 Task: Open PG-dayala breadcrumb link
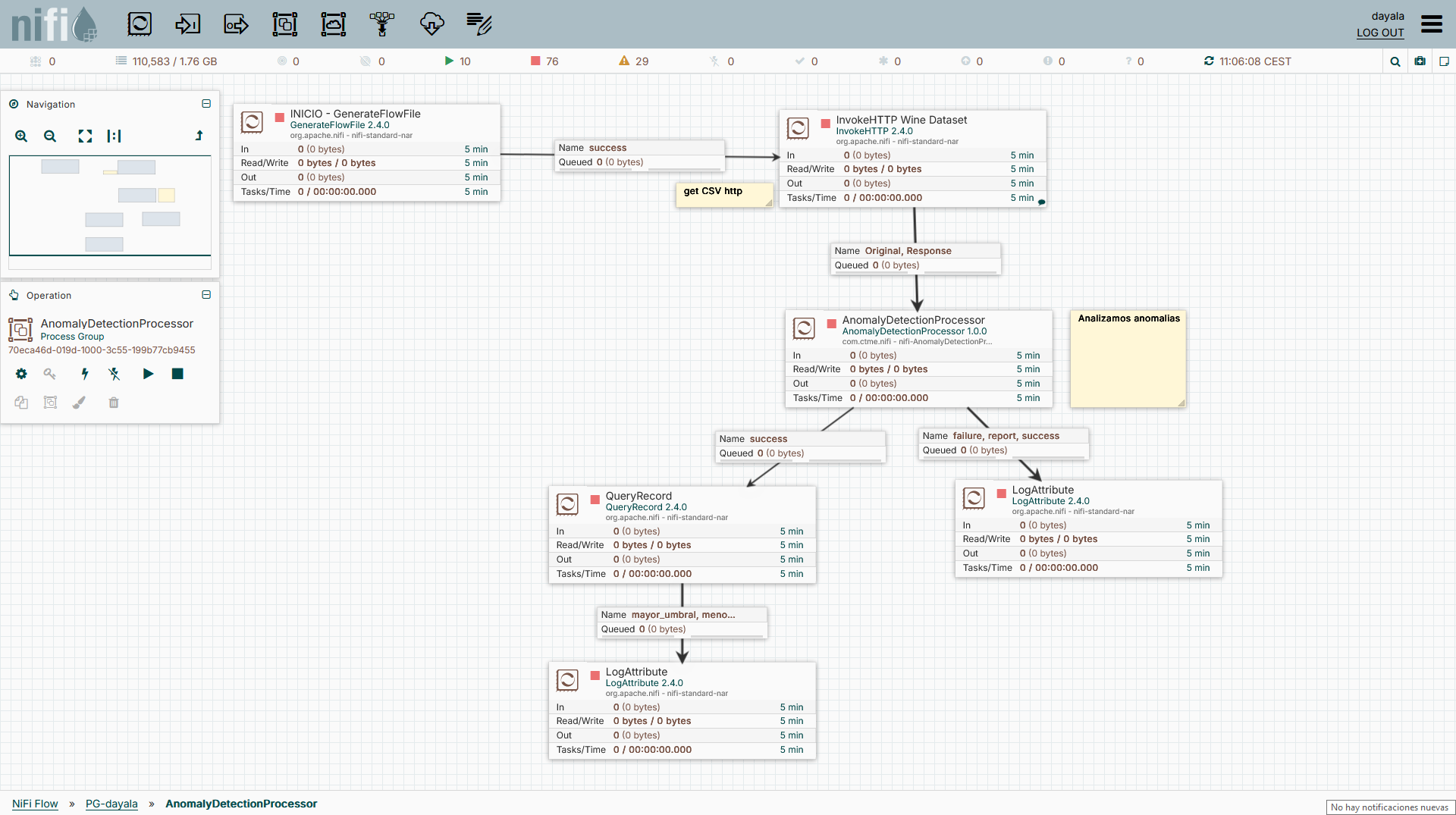[x=111, y=804]
